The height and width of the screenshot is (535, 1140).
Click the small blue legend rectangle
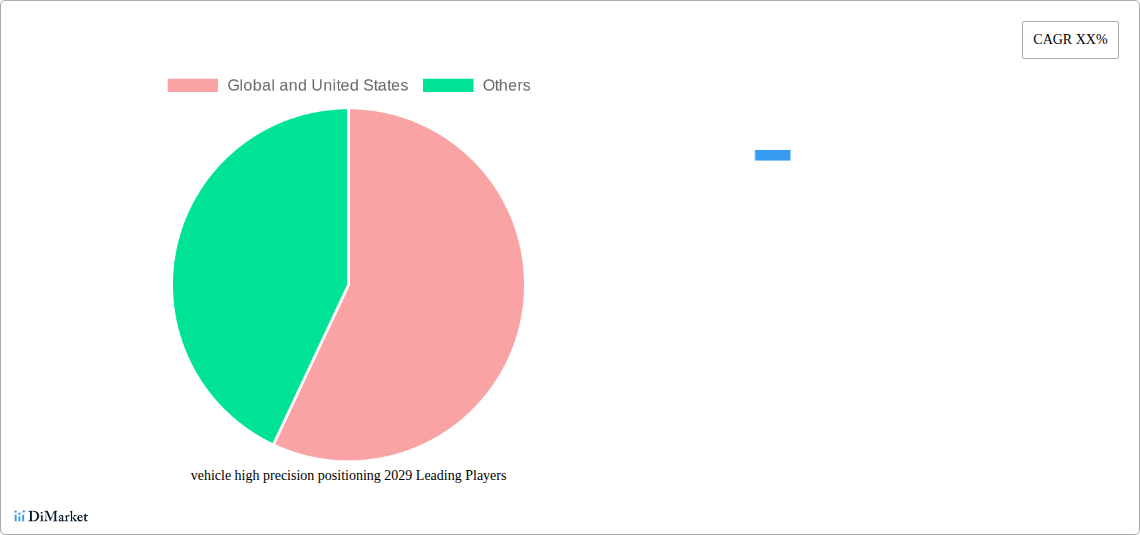point(773,155)
